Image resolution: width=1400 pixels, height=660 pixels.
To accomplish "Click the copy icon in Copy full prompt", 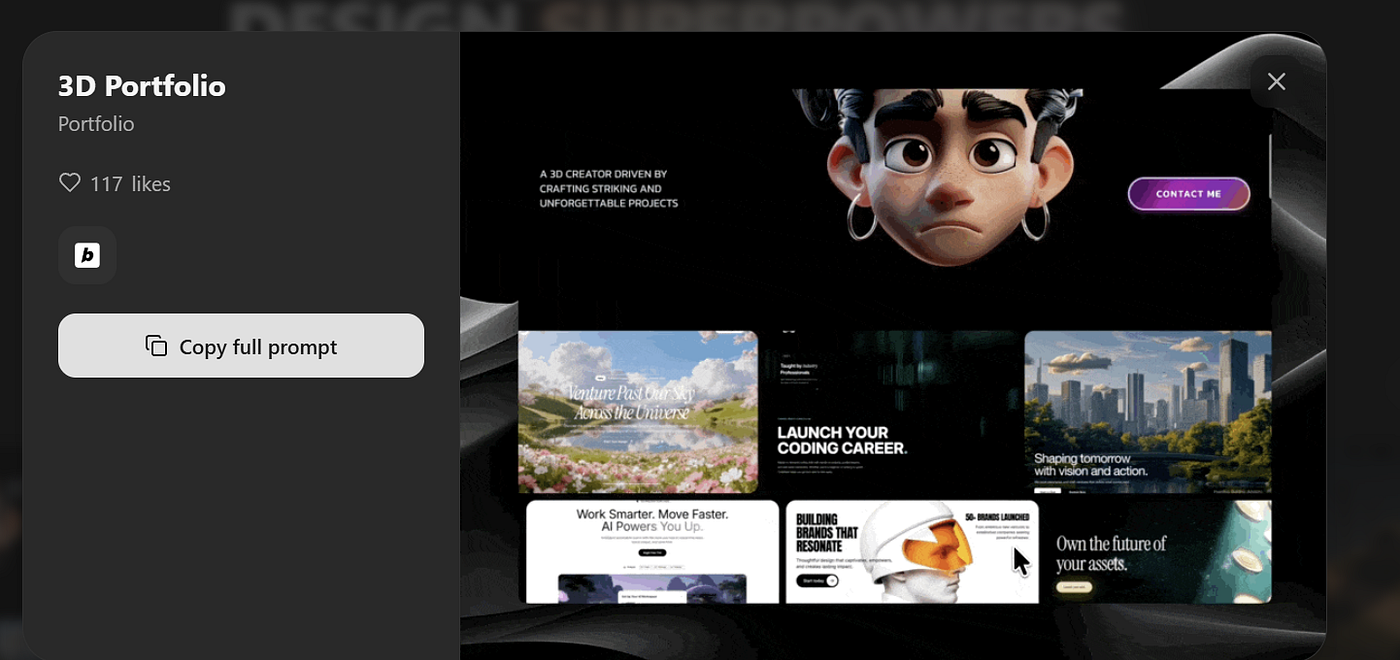I will click(156, 346).
